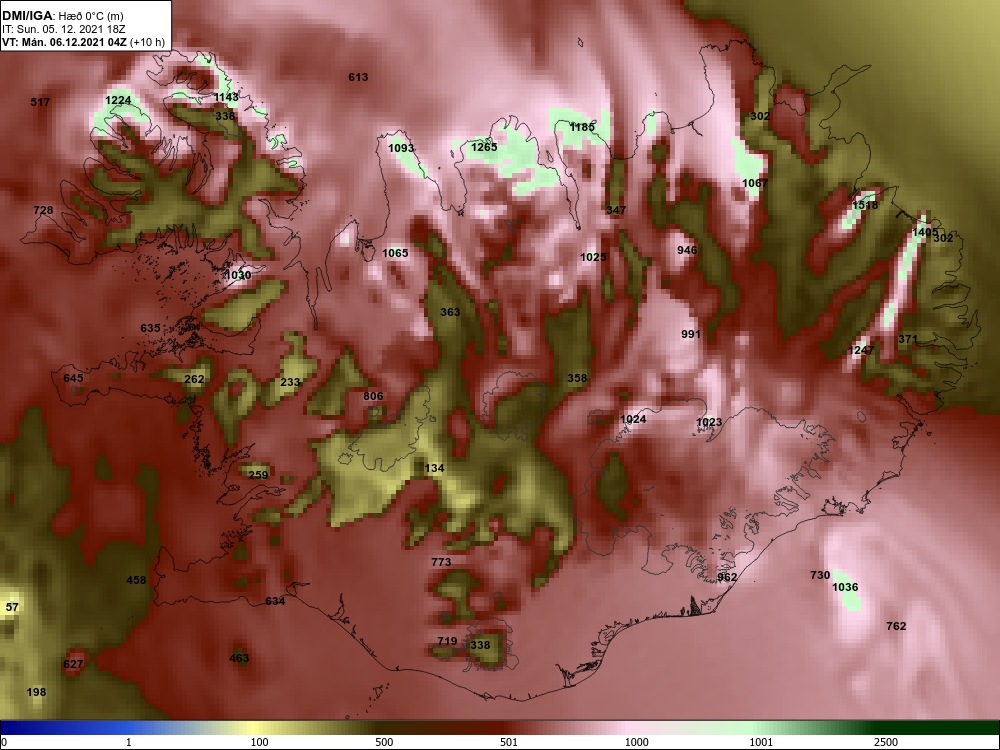Screen dimensions: 1000x750
Task: Click the 'IT: Sun. 05. 12. 2021 18Z' line
Action: (62, 29)
